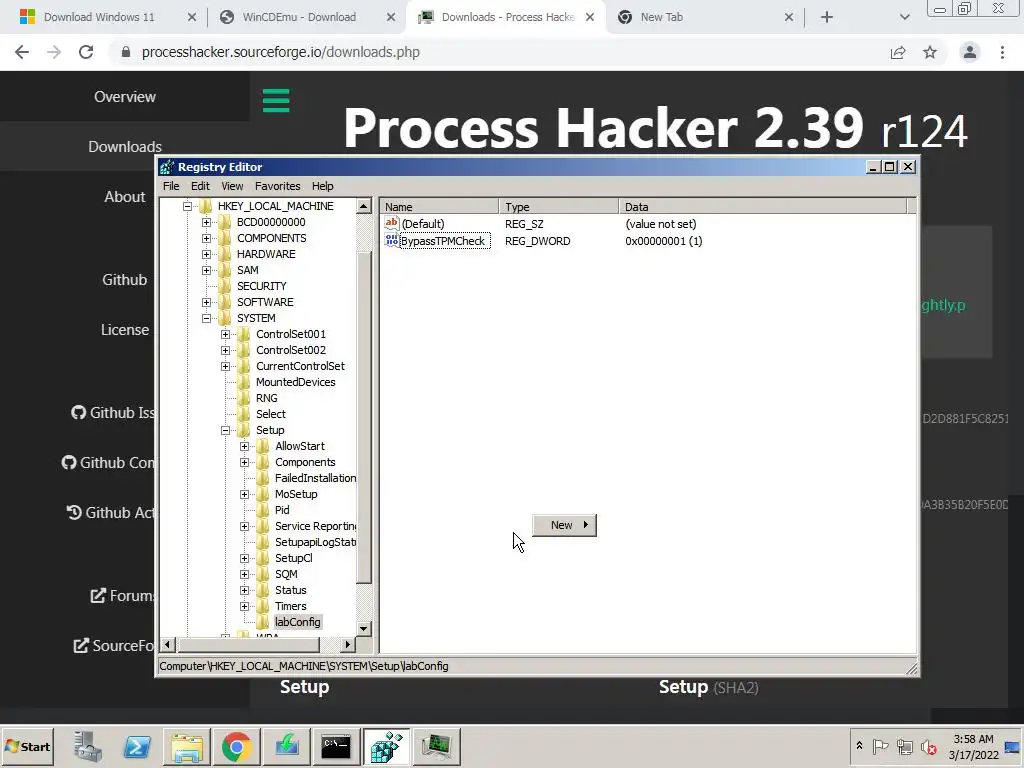Viewport: 1024px width, 768px height.
Task: Open the Command Prompt taskbar item
Action: click(x=336, y=746)
